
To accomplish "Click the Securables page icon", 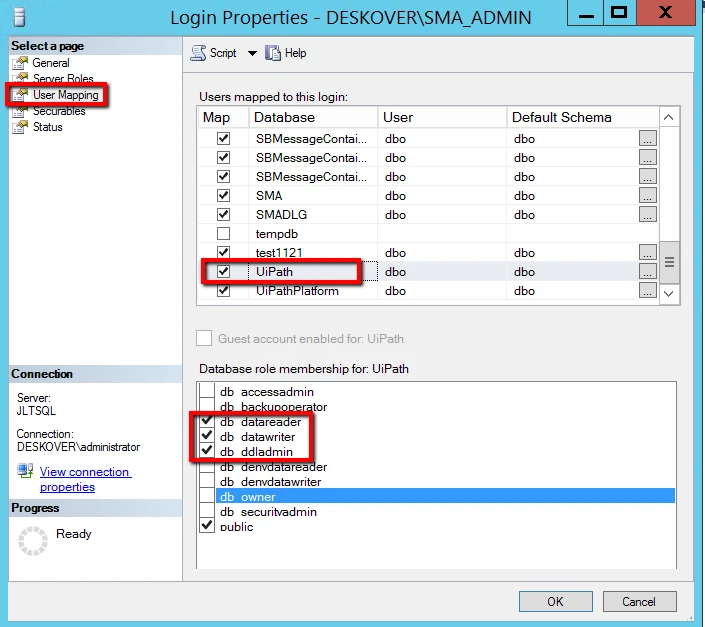I will [x=20, y=111].
